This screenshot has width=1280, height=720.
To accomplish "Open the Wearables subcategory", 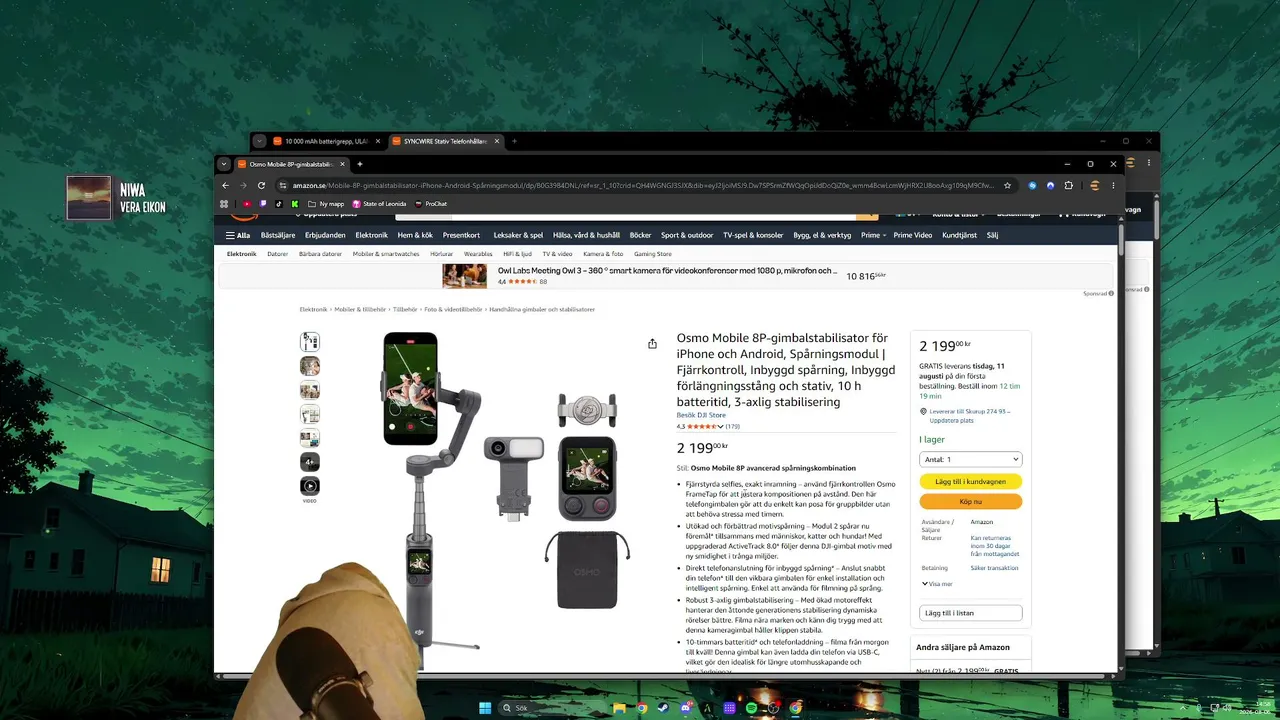I will 478,254.
